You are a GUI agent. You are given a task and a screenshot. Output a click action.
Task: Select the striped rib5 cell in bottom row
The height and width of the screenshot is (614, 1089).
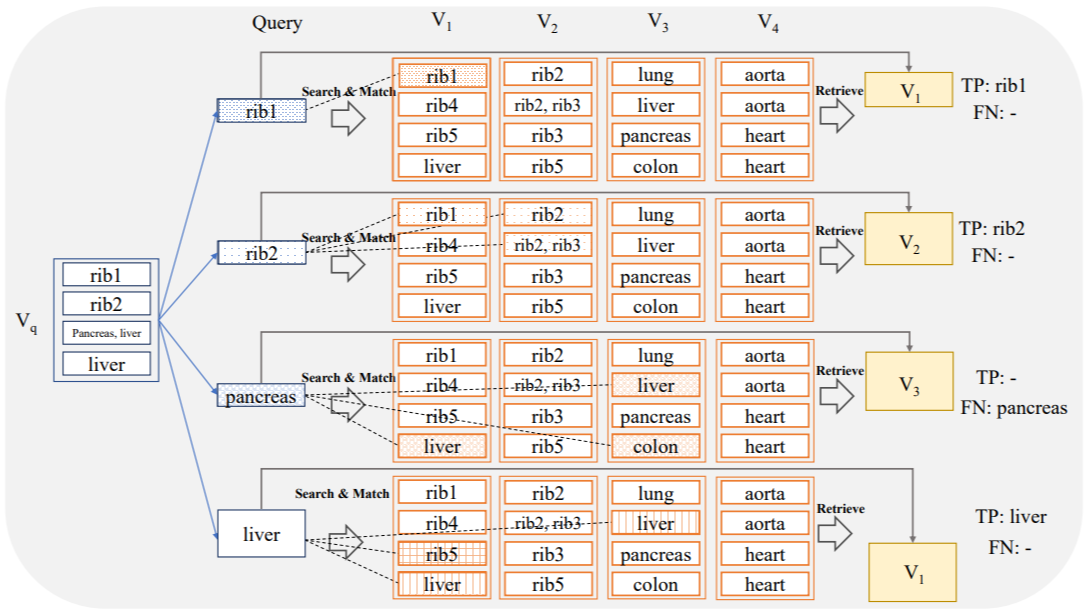(442, 555)
